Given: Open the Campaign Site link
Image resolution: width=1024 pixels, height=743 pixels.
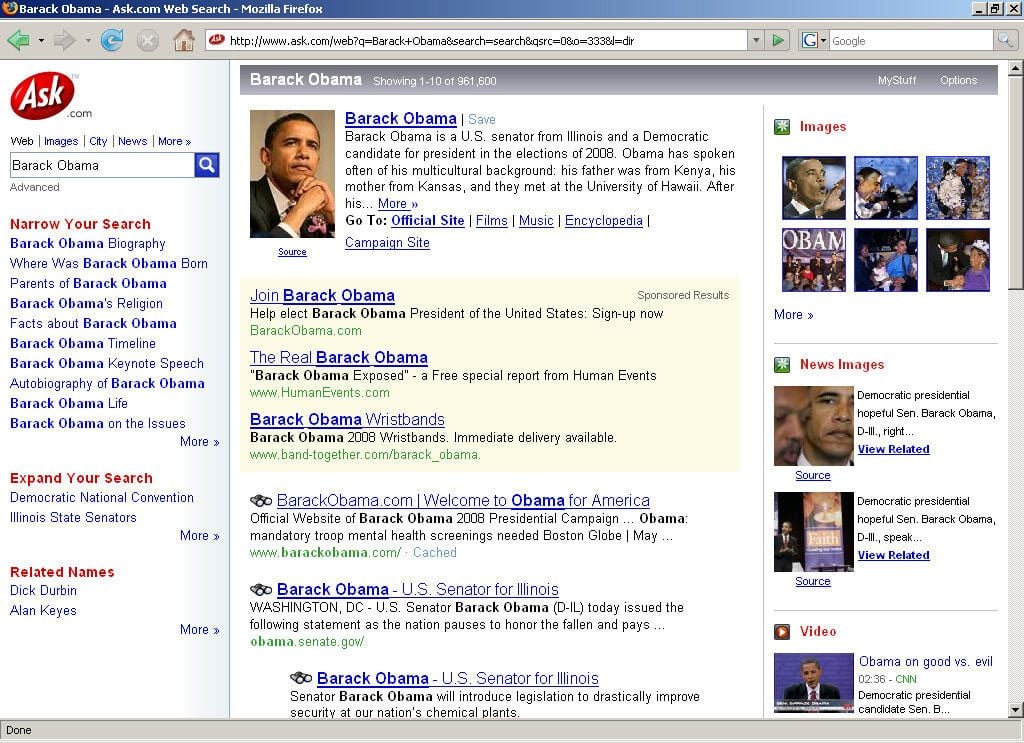Looking at the screenshot, I should click(387, 243).
